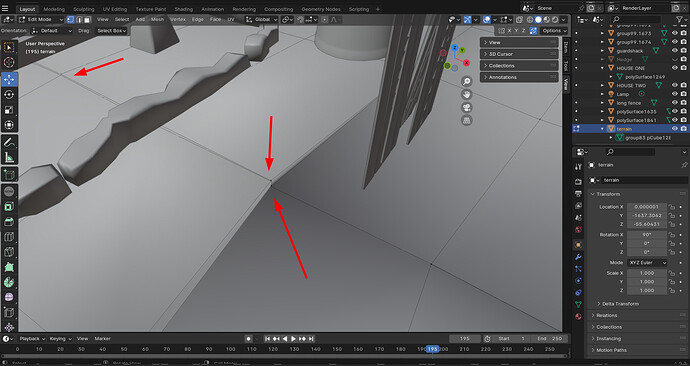The height and width of the screenshot is (366, 690).
Task: Expand the 3D Cursor panel
Action: (519, 54)
